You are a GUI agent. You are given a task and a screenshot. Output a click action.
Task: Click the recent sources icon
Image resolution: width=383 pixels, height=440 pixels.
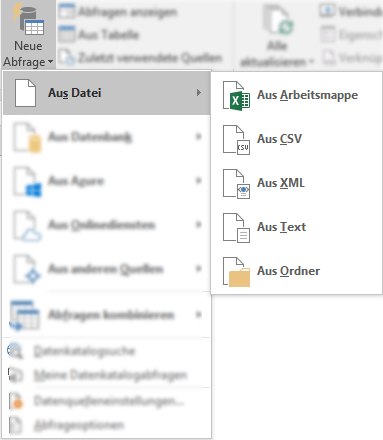pyautogui.click(x=67, y=58)
